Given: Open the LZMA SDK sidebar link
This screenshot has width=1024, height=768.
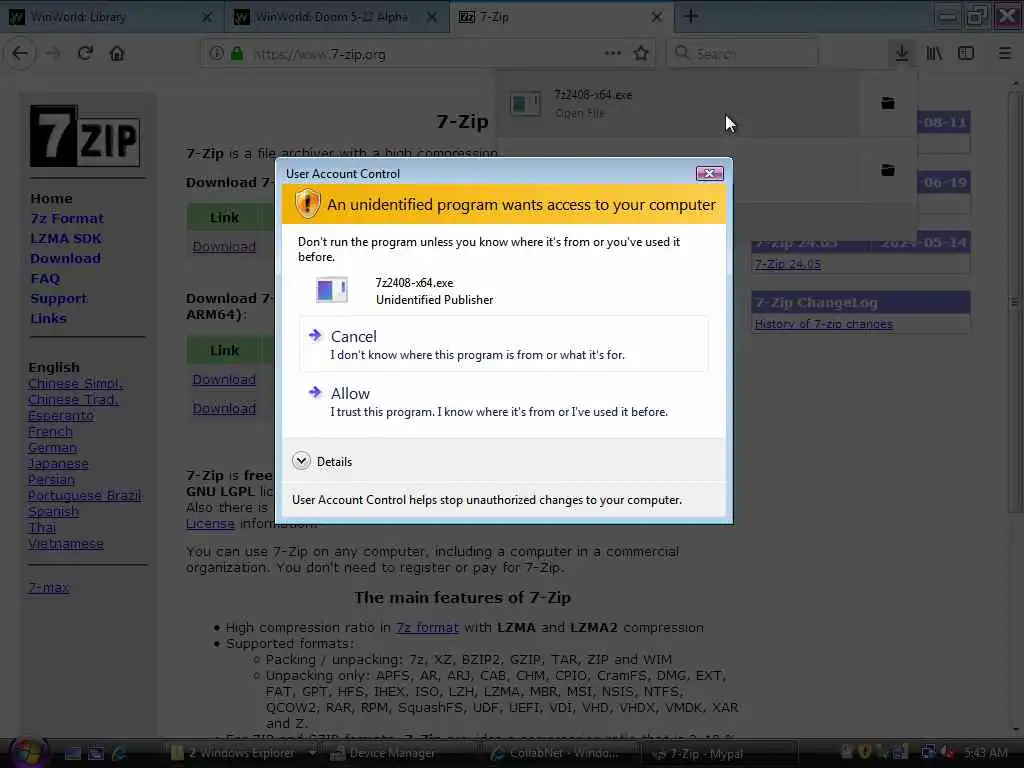Looking at the screenshot, I should (x=65, y=238).
